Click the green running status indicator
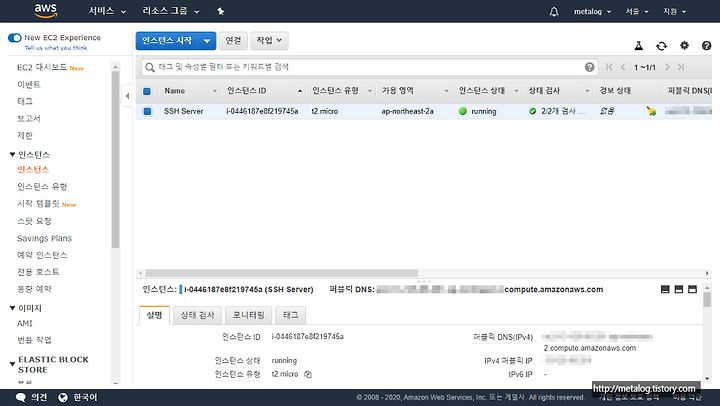The image size is (720, 406). [x=463, y=111]
